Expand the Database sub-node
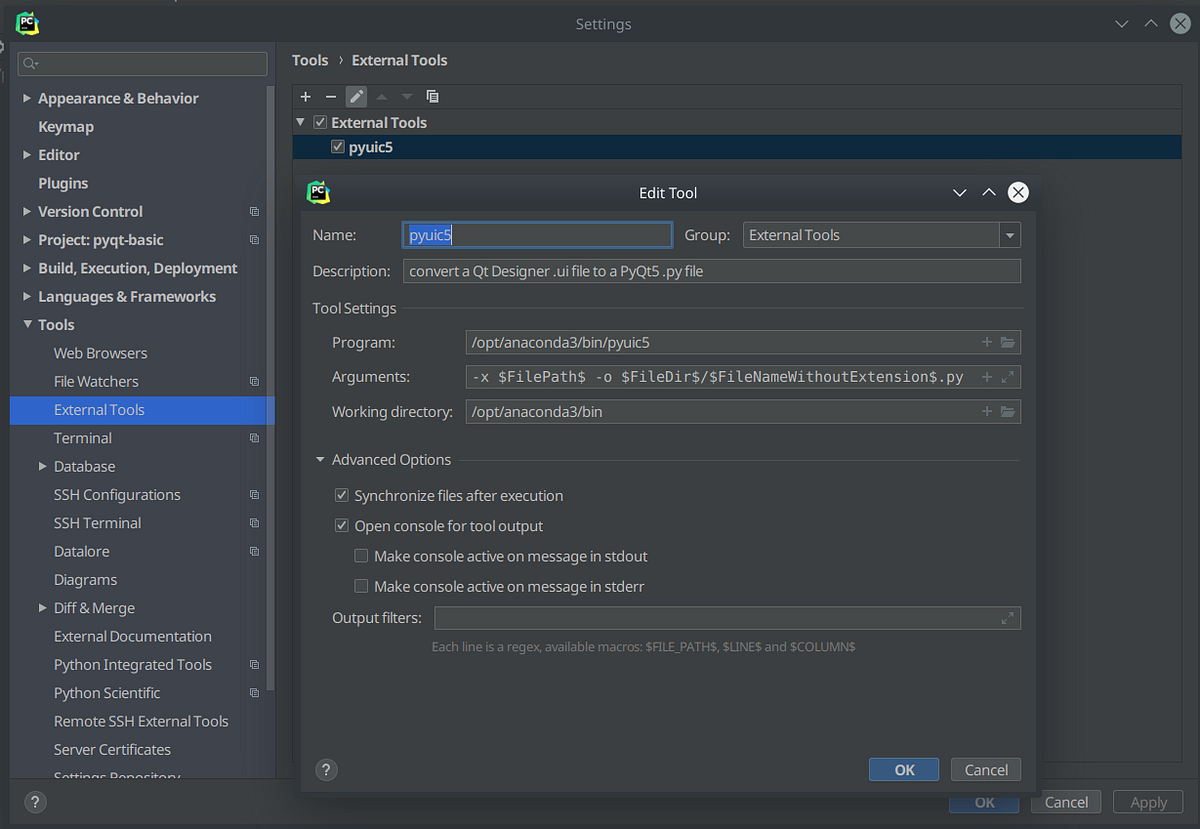 pos(43,467)
